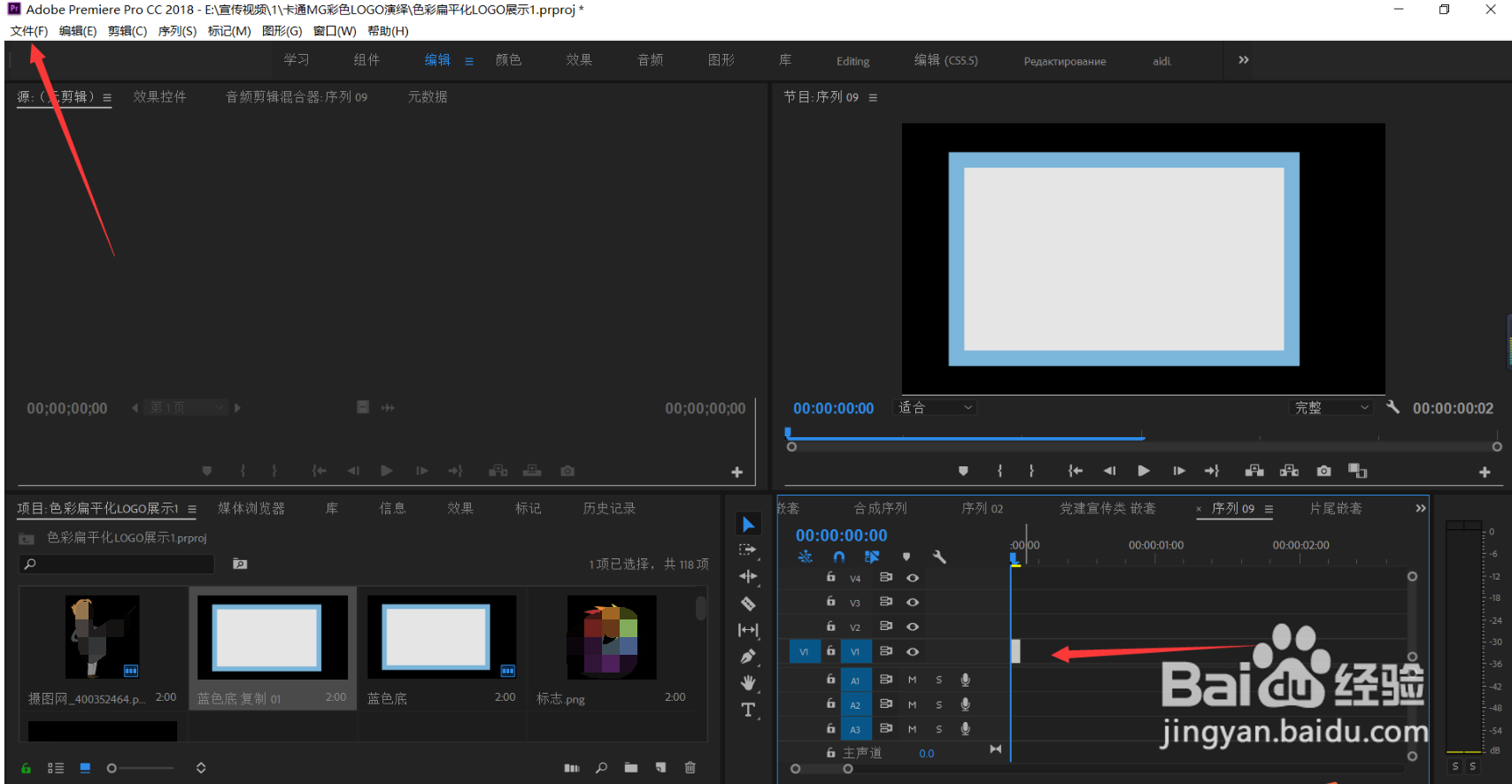1512x784 pixels.
Task: Select the Type tool
Action: (748, 710)
